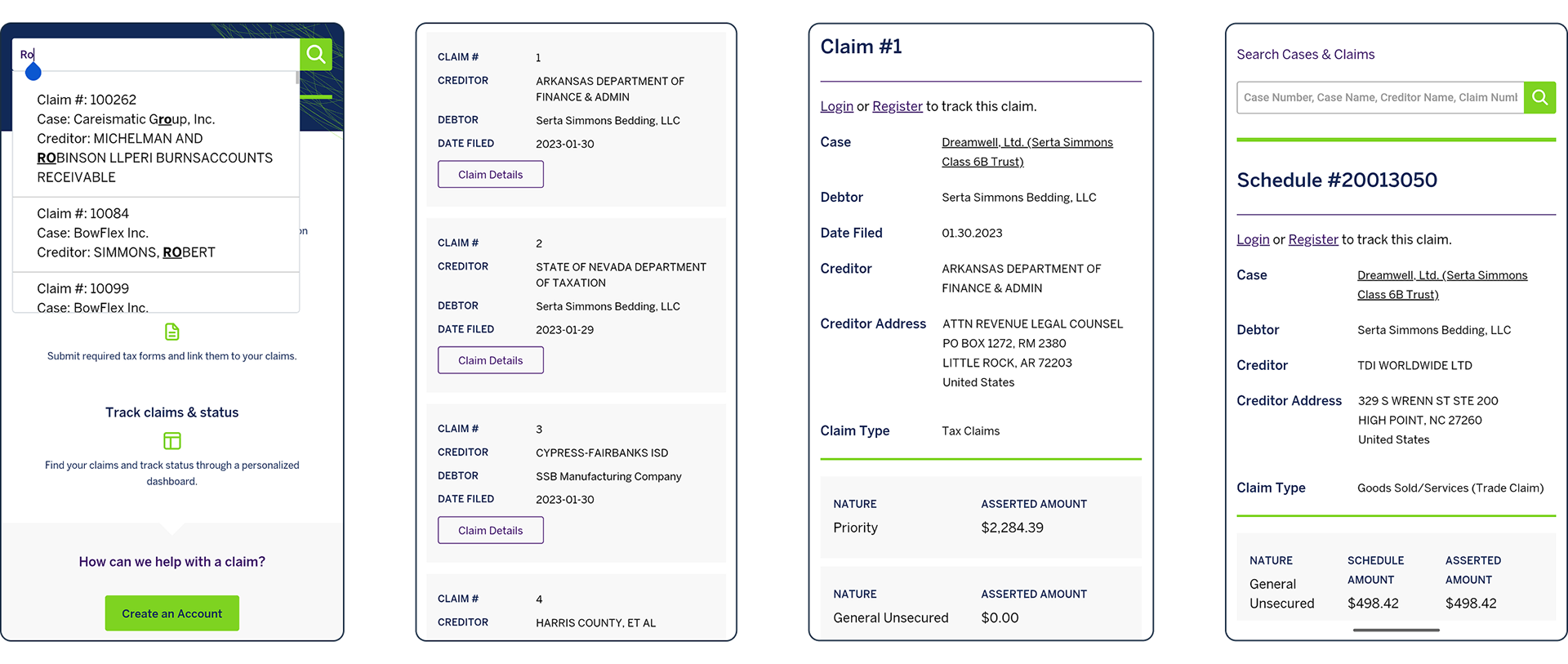
Task: Click the suggestion list scrollbar
Action: click(x=297, y=78)
